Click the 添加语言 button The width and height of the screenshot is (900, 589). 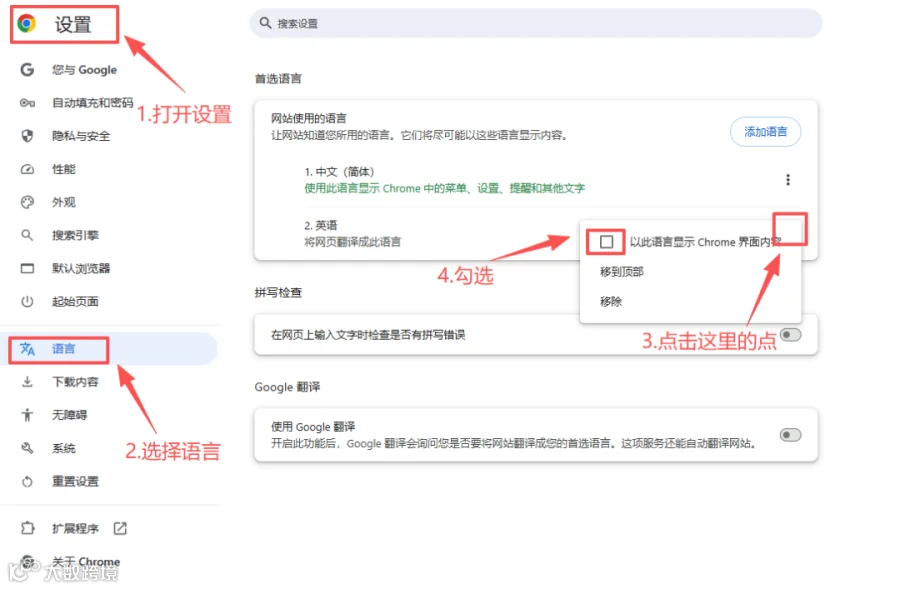[766, 132]
